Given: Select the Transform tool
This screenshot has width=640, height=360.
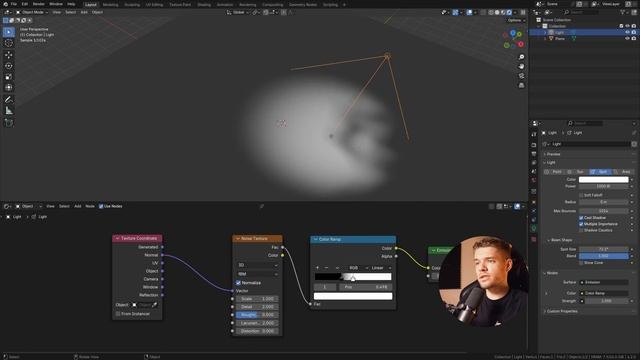Looking at the screenshot, I should [9, 87].
